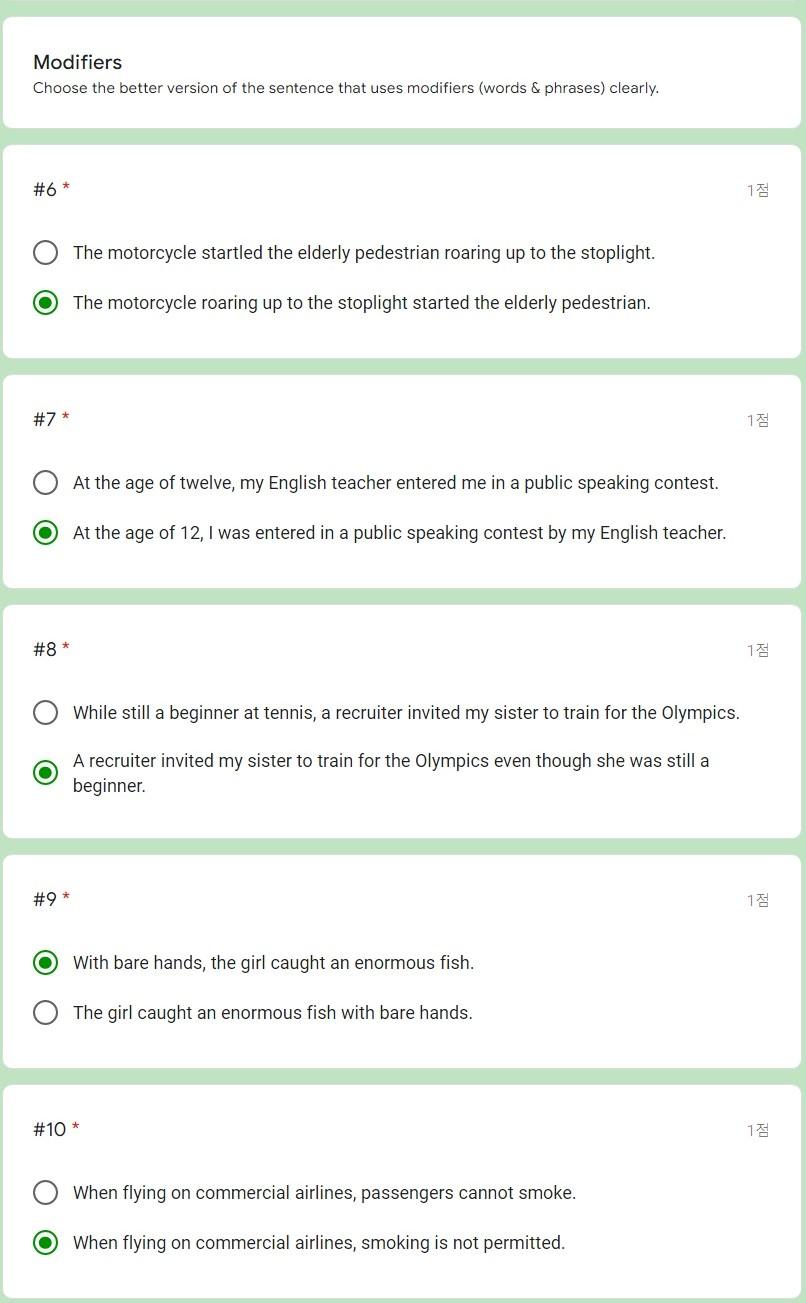Choose the recruiter invited my sister answer in #8
Viewport: 806px width, 1303px height.
pyautogui.click(x=45, y=772)
